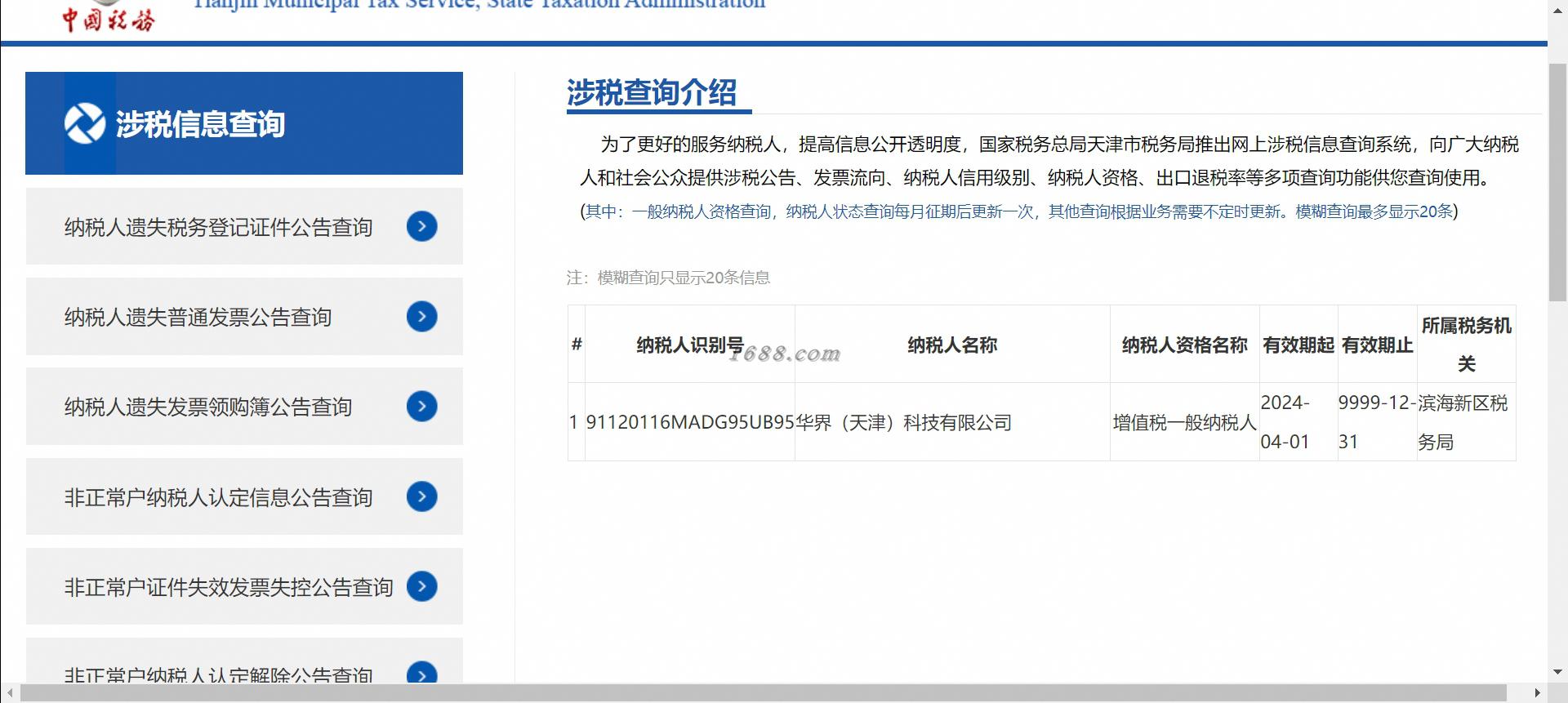Click arrow icon beside 纳税人遗失发票领购簿公告查询
Viewport: 1568px width, 703px height.
tap(422, 406)
